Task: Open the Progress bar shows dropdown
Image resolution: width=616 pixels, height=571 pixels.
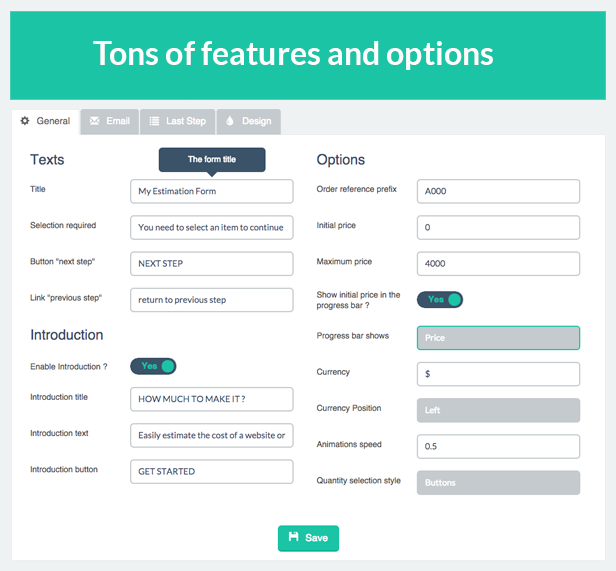Action: tap(498, 338)
